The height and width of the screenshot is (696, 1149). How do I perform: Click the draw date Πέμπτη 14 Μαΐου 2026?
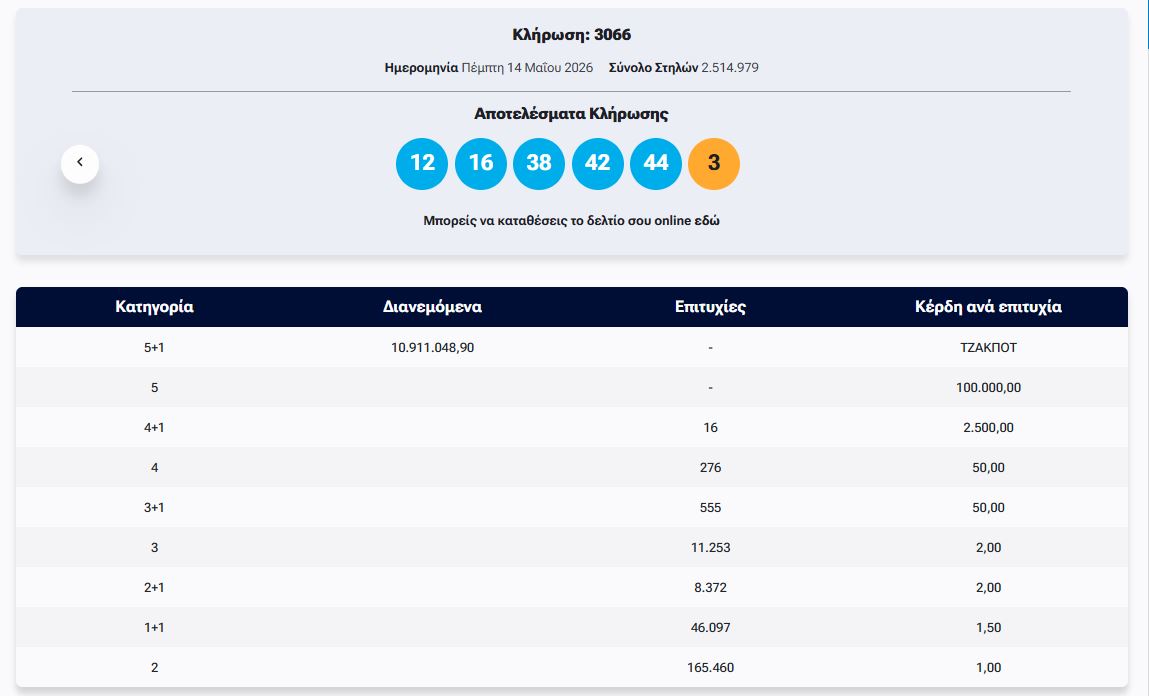point(527,67)
